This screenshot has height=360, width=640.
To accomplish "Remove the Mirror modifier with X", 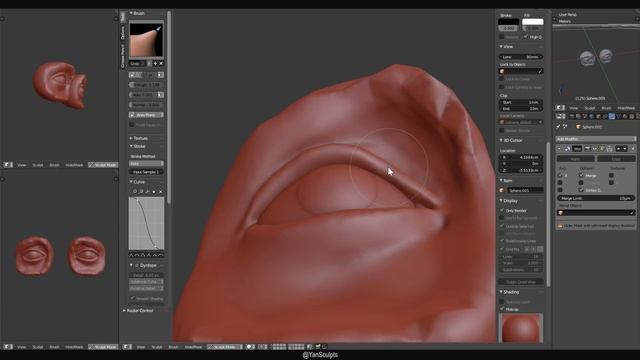I will click(633, 149).
